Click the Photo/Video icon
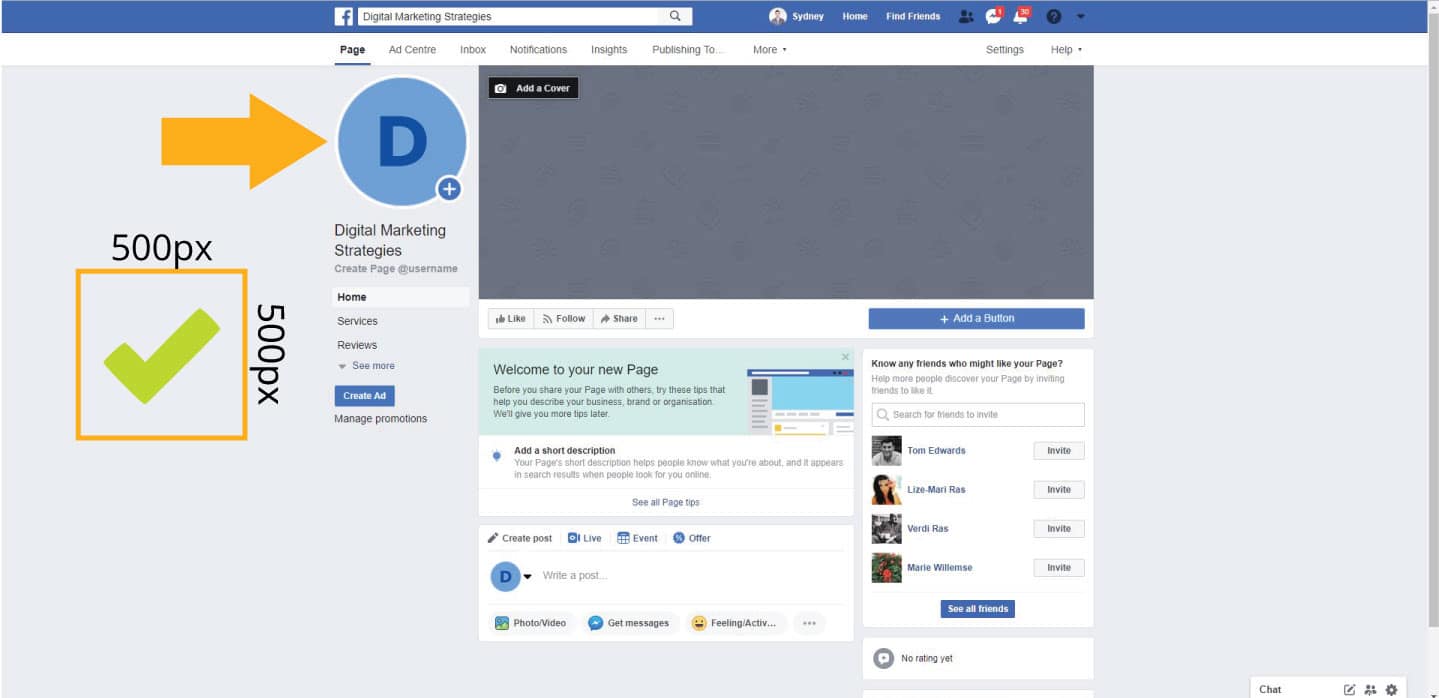The height and width of the screenshot is (698, 1439). pos(500,622)
